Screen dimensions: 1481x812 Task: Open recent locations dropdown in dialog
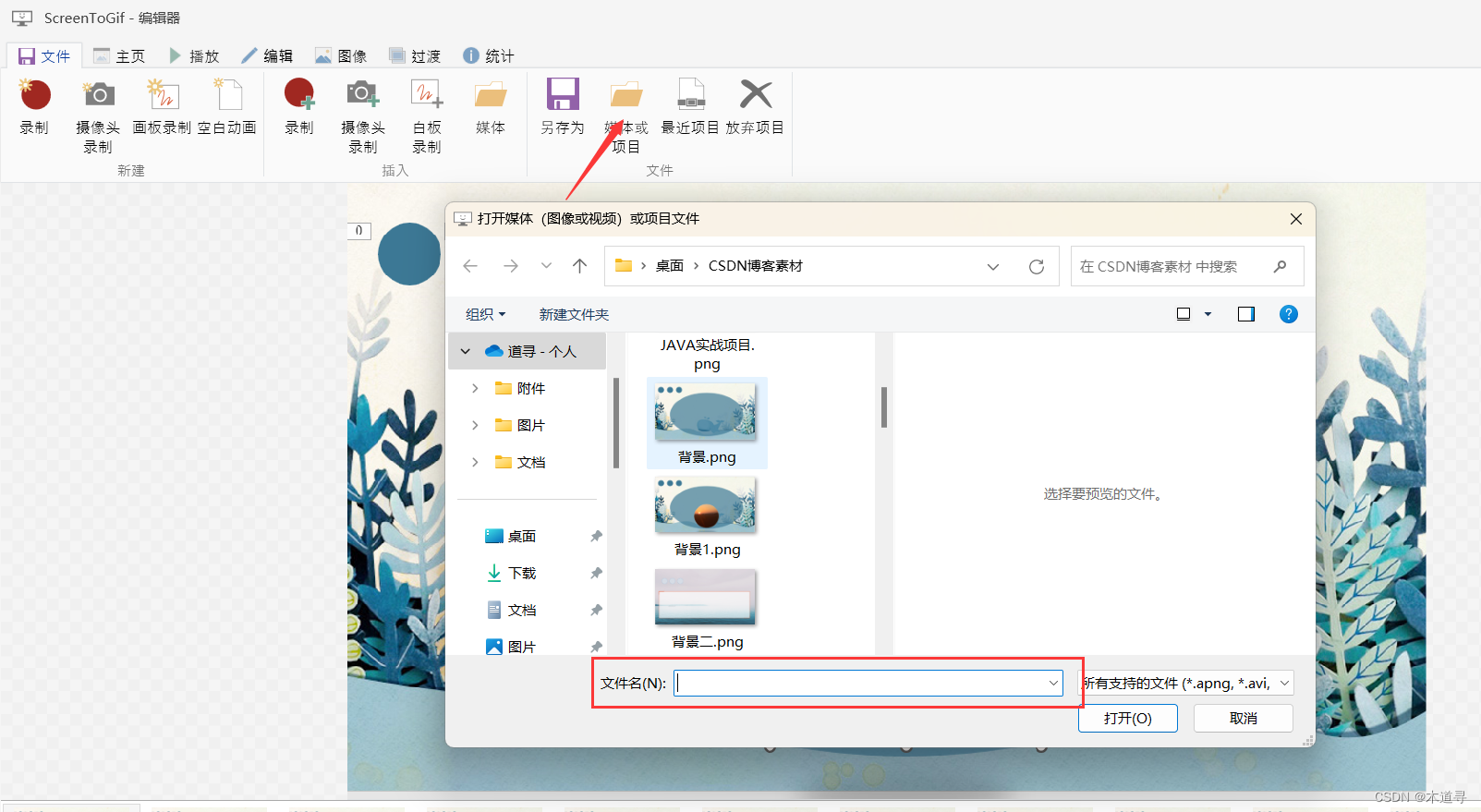(546, 266)
